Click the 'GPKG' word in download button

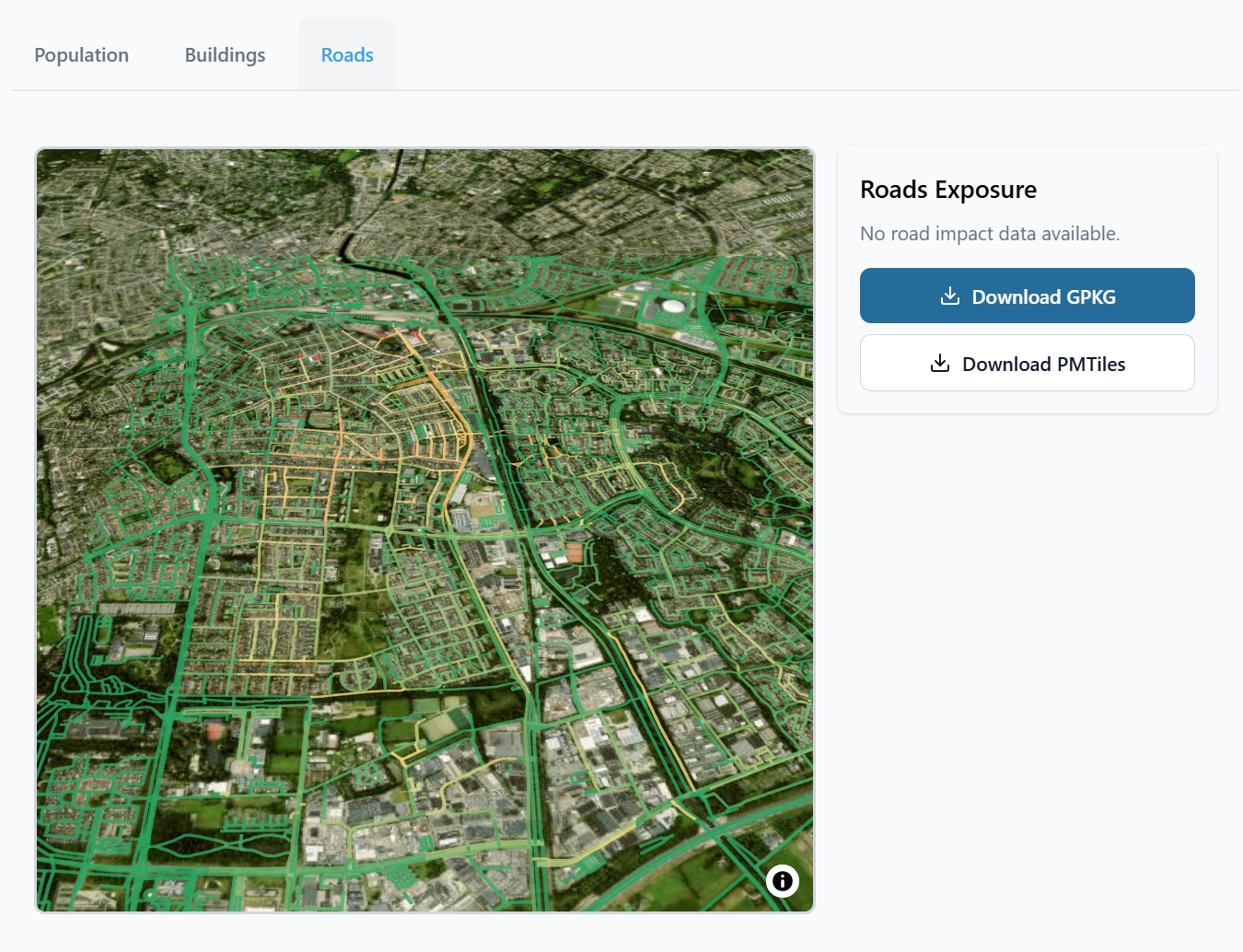pyautogui.click(x=1090, y=296)
